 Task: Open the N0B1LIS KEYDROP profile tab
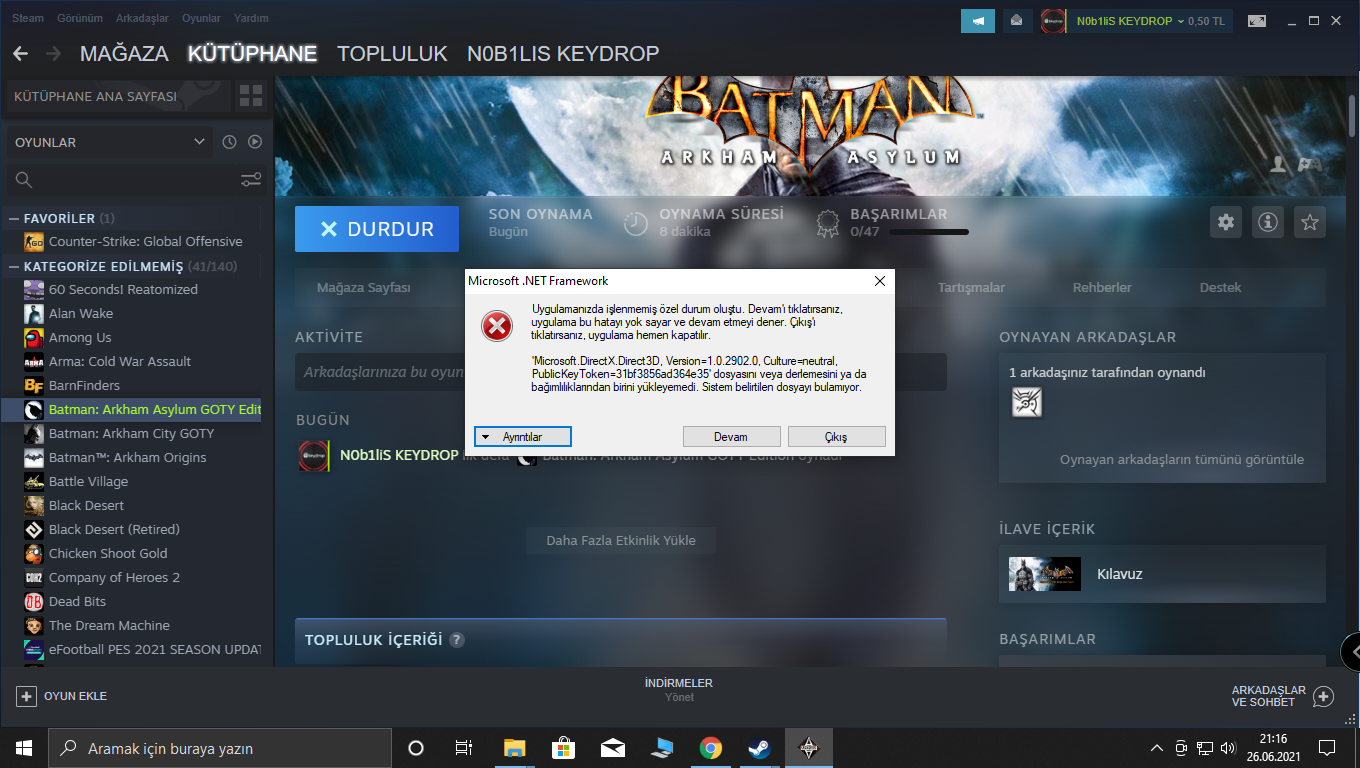pyautogui.click(x=563, y=54)
